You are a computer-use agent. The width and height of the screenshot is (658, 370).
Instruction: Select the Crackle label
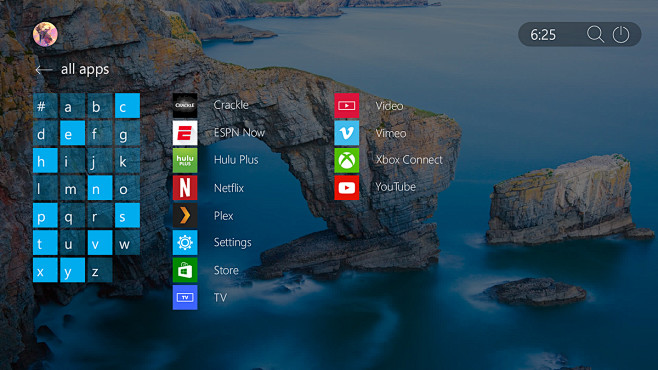point(231,105)
